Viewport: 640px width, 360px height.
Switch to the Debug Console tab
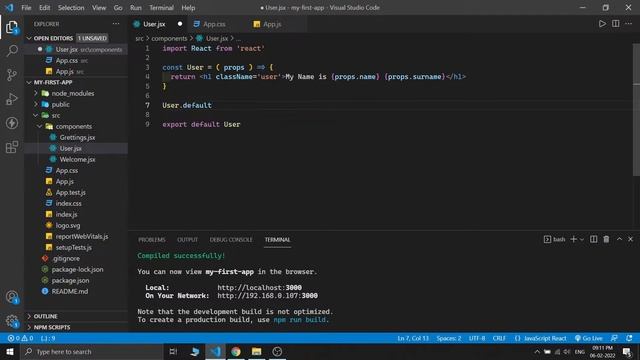click(x=231, y=240)
